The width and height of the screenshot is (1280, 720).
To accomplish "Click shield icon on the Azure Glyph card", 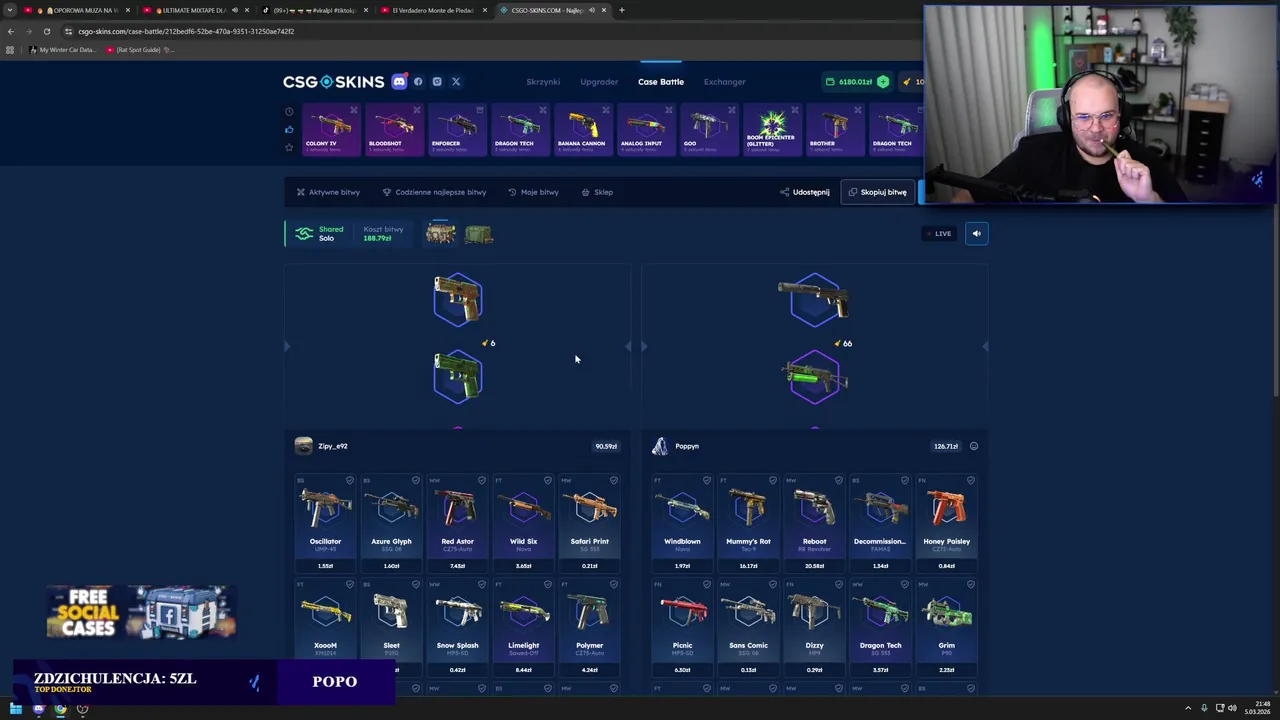I will pyautogui.click(x=415, y=480).
